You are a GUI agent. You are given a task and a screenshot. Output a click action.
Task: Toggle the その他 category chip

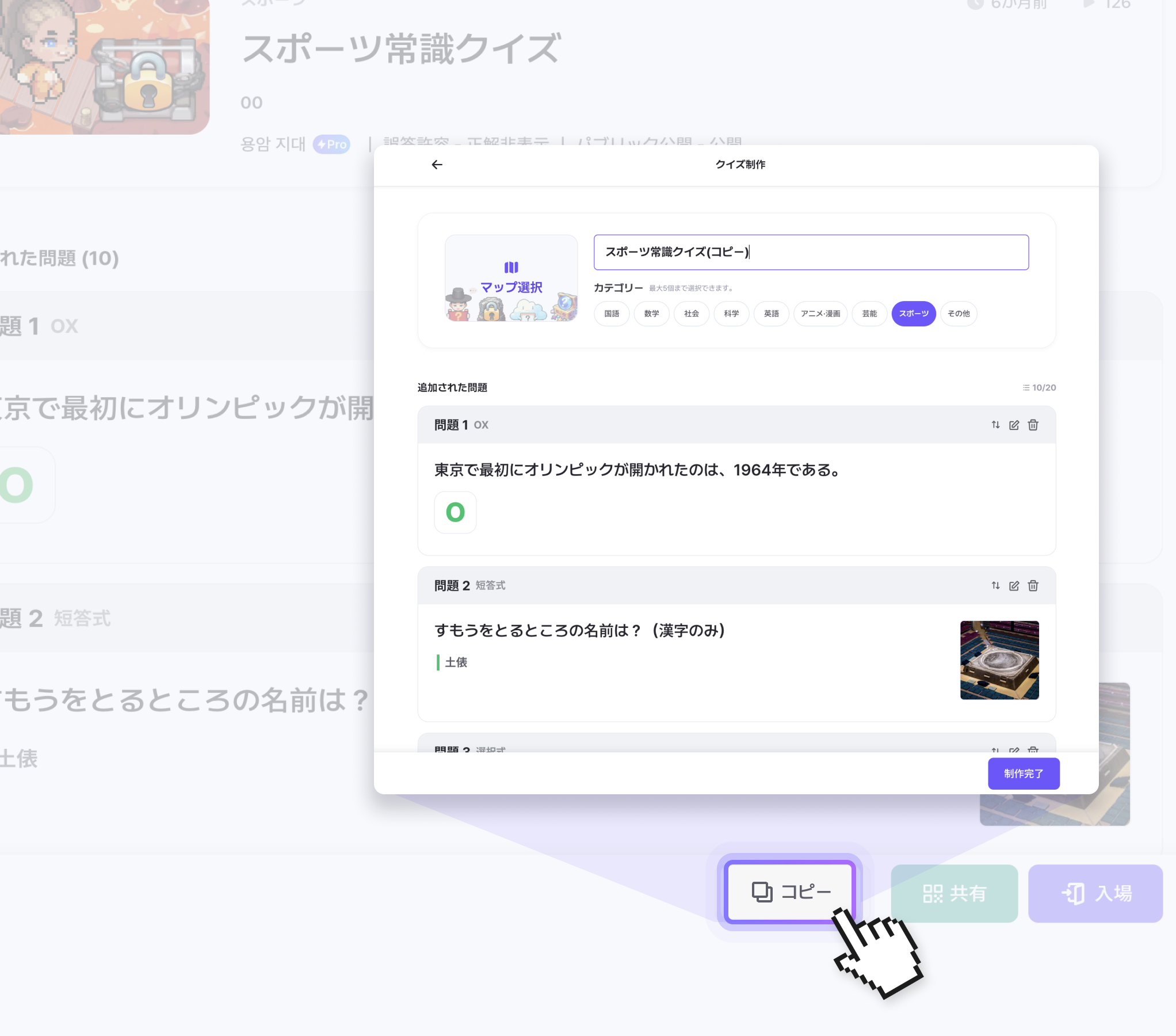959,314
